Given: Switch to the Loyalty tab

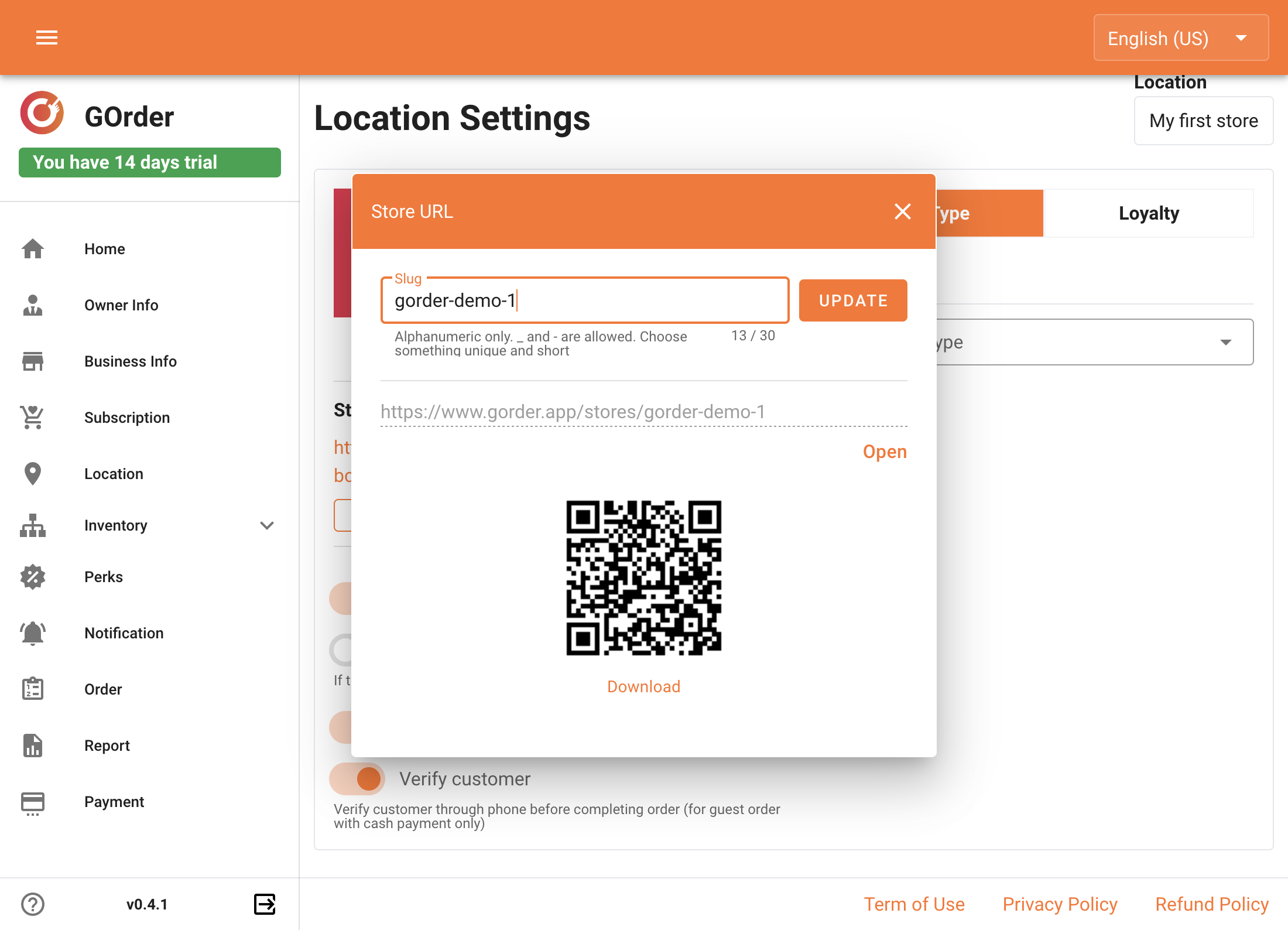Looking at the screenshot, I should coord(1149,213).
